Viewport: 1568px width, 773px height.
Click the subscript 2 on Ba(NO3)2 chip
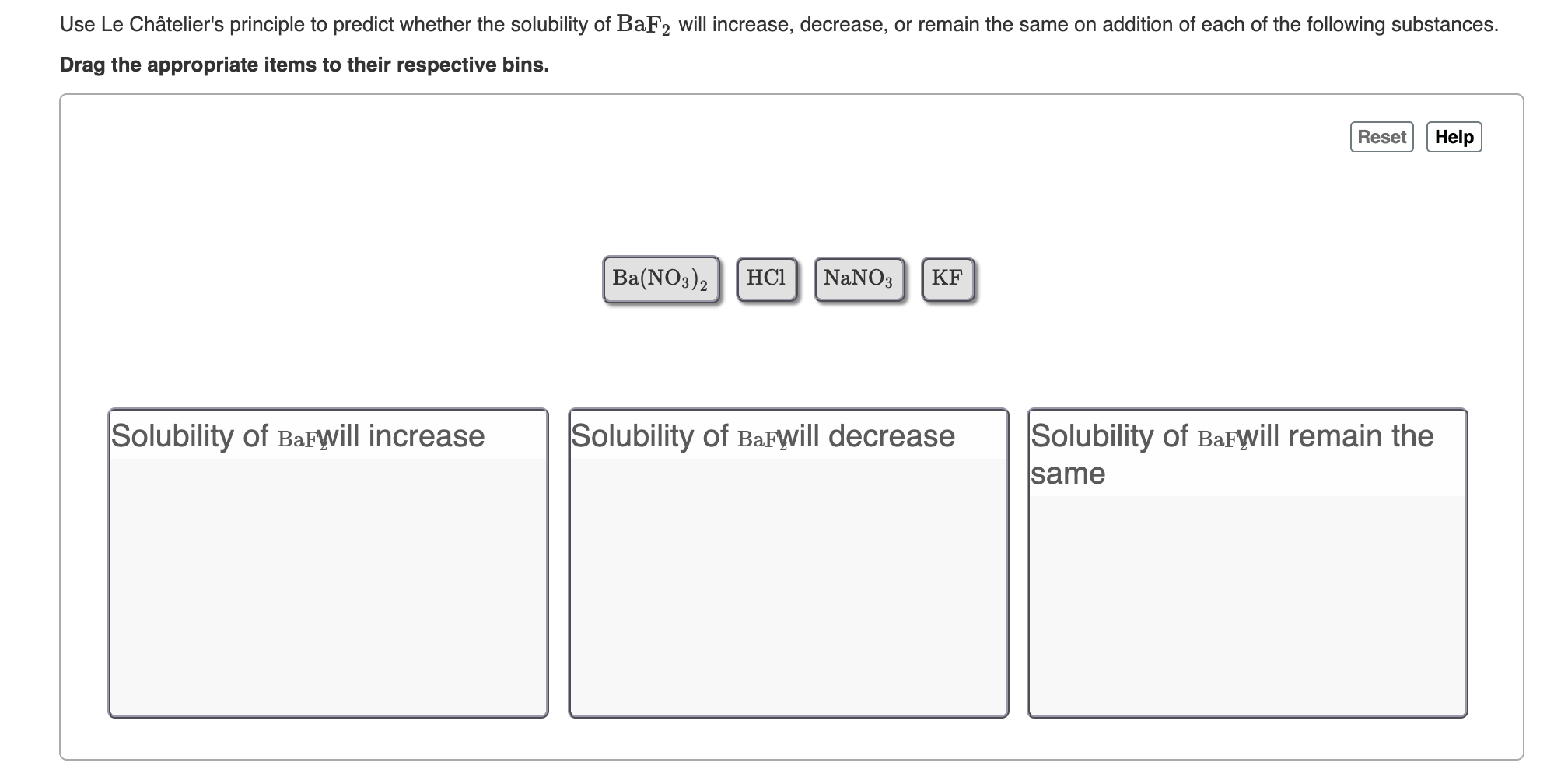pyautogui.click(x=704, y=285)
